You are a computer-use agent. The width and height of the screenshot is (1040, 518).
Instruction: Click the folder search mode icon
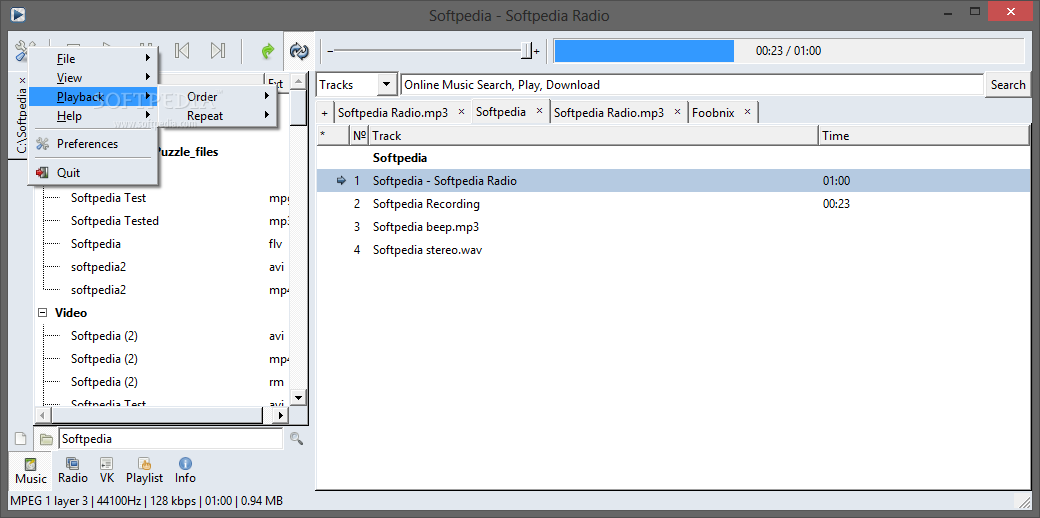(x=45, y=438)
